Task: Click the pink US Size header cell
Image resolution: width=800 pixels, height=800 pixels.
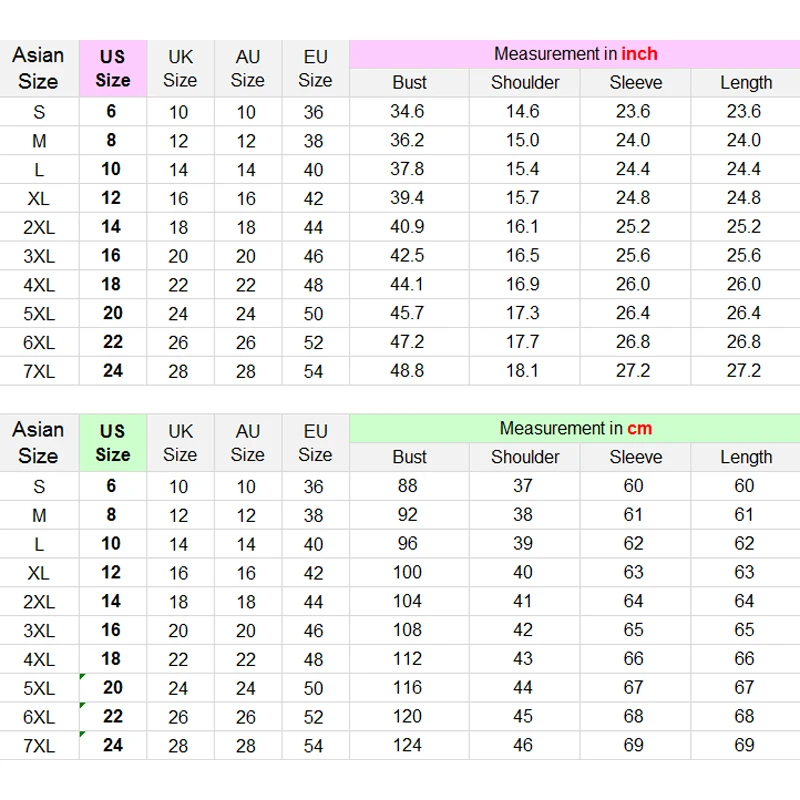Action: pos(113,68)
